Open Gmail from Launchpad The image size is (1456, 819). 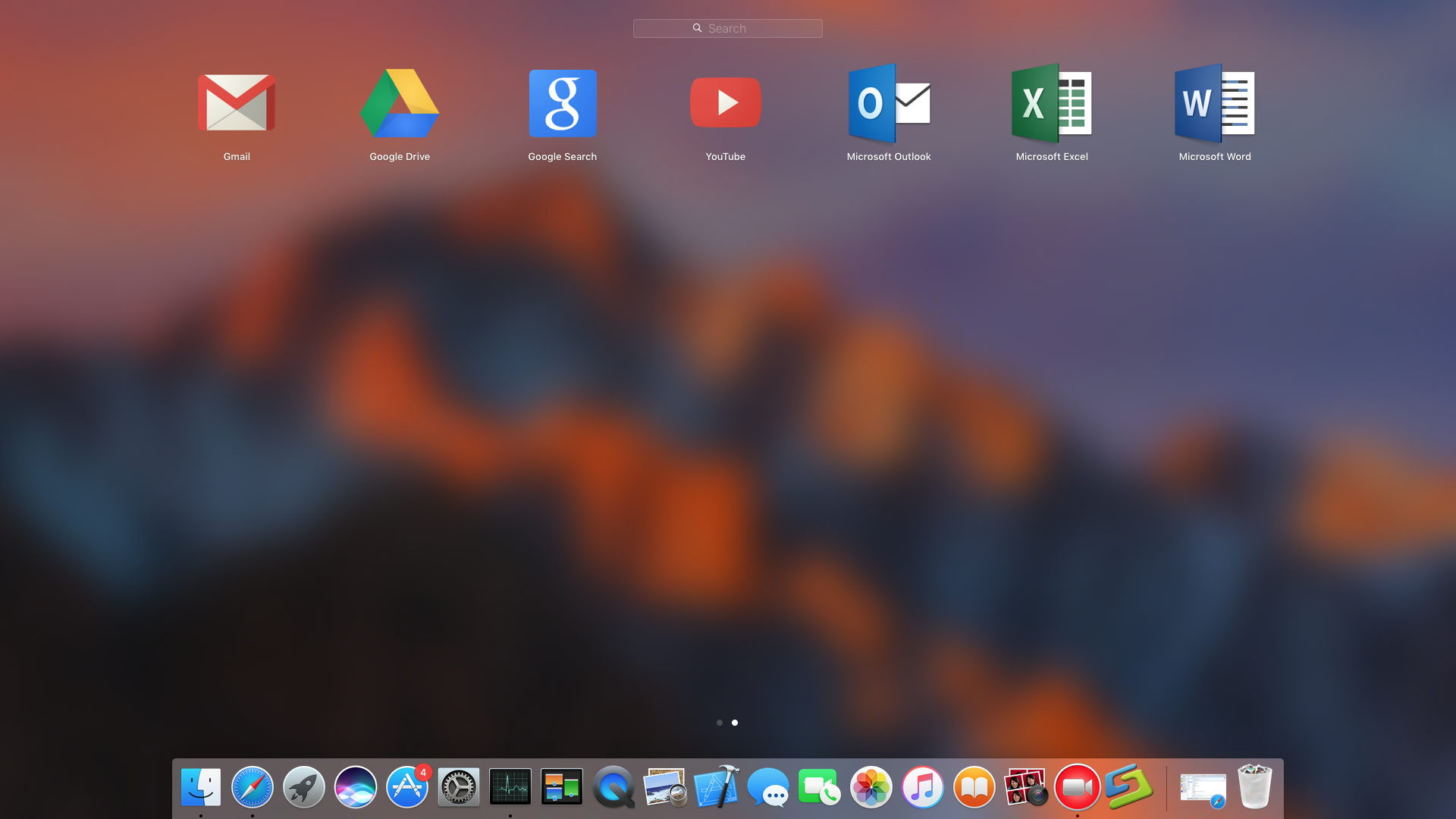(236, 103)
